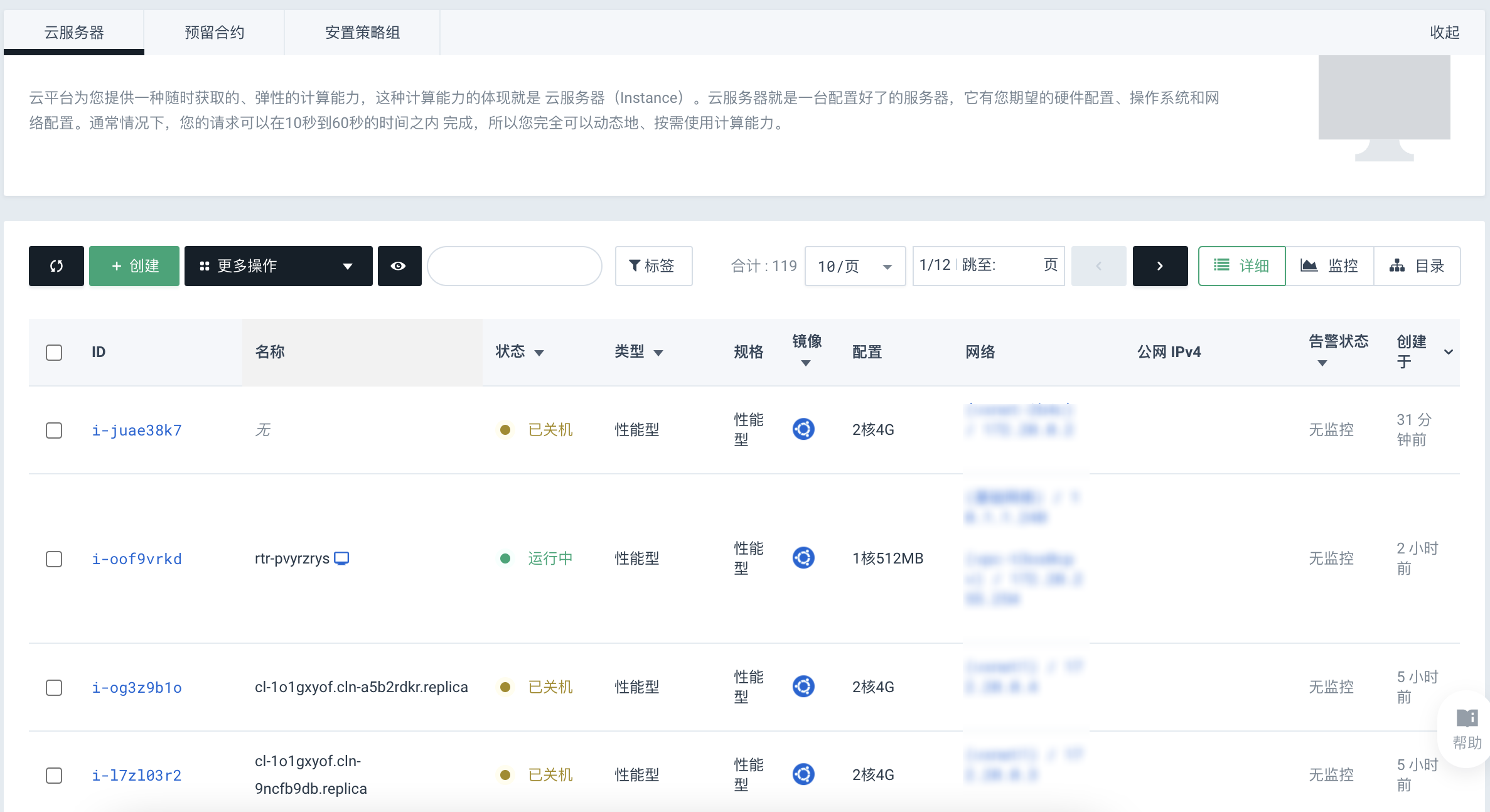Go to next page of instances
Image resolution: width=1490 pixels, height=812 pixels.
(x=1160, y=266)
